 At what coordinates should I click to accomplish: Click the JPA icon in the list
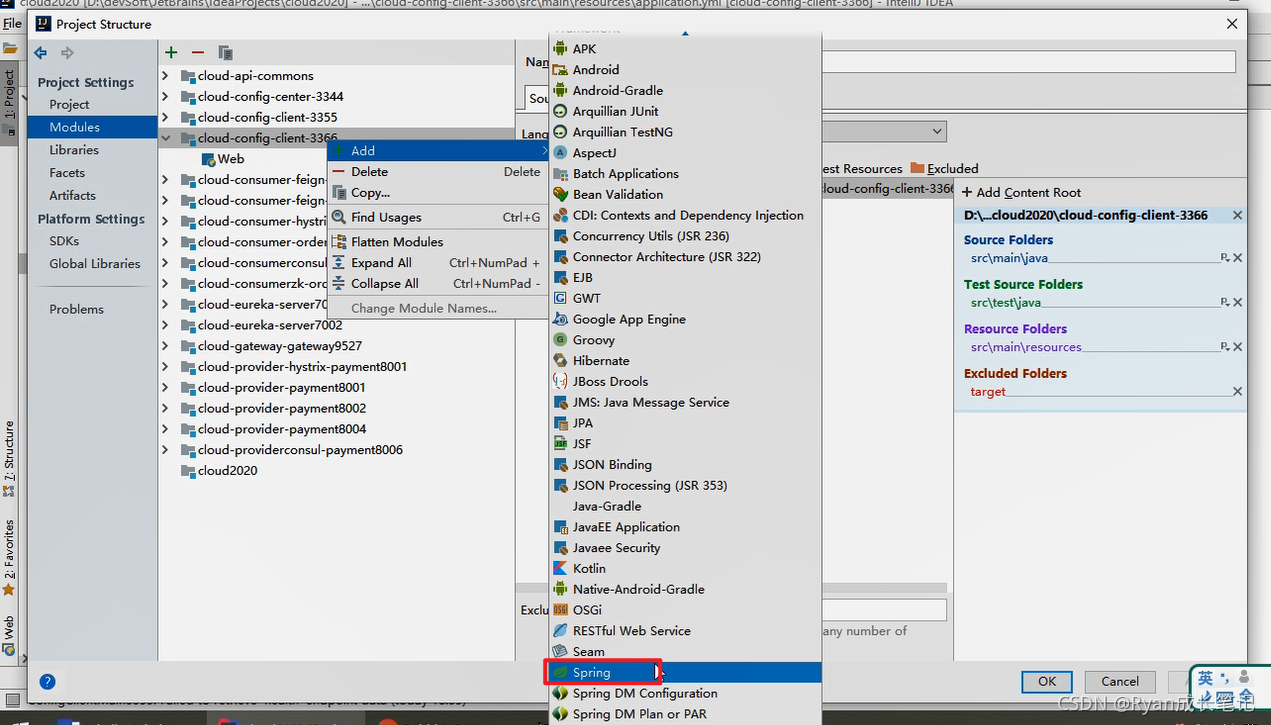[x=561, y=423]
